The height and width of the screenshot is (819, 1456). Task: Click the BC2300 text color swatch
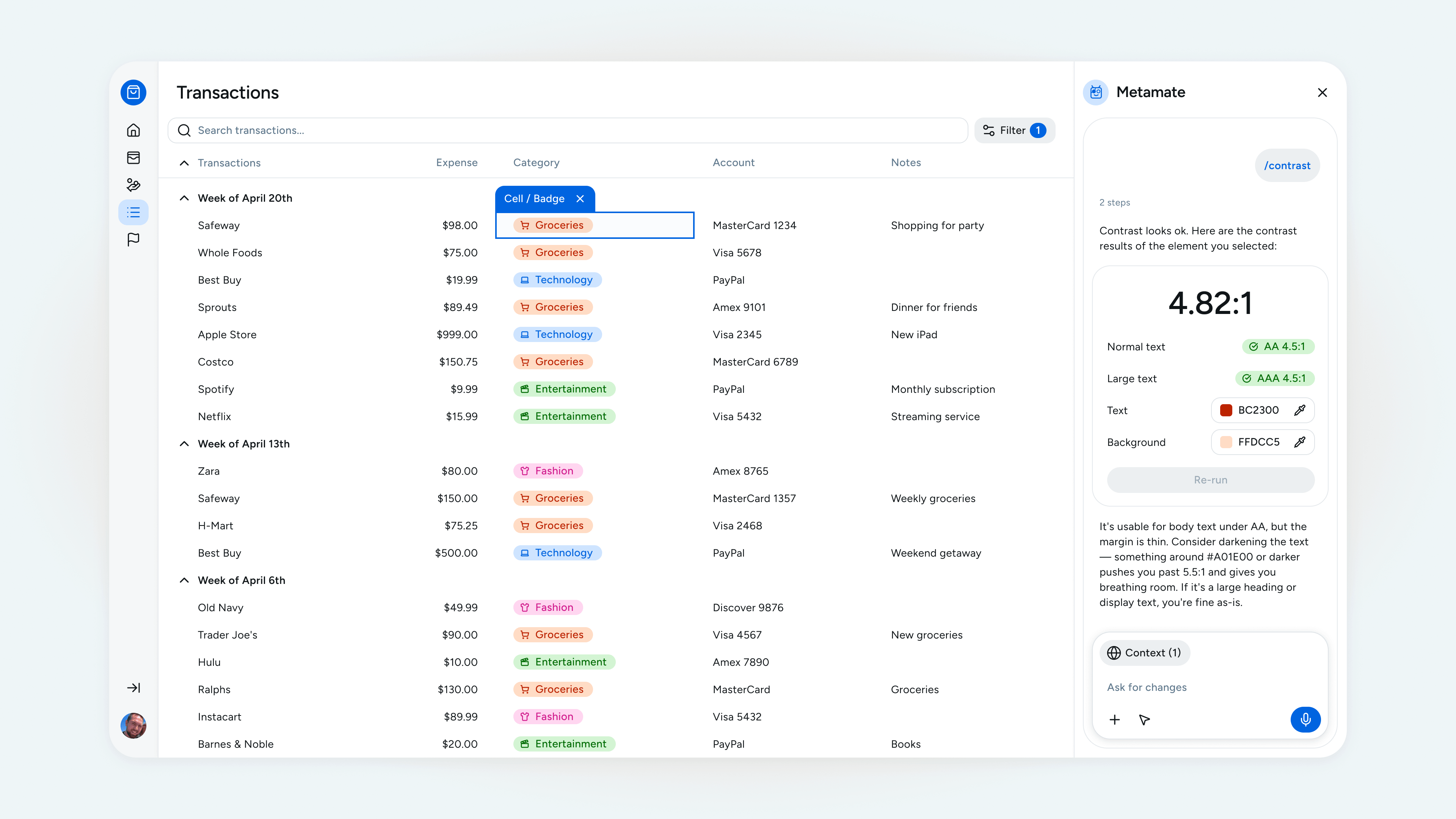point(1226,410)
